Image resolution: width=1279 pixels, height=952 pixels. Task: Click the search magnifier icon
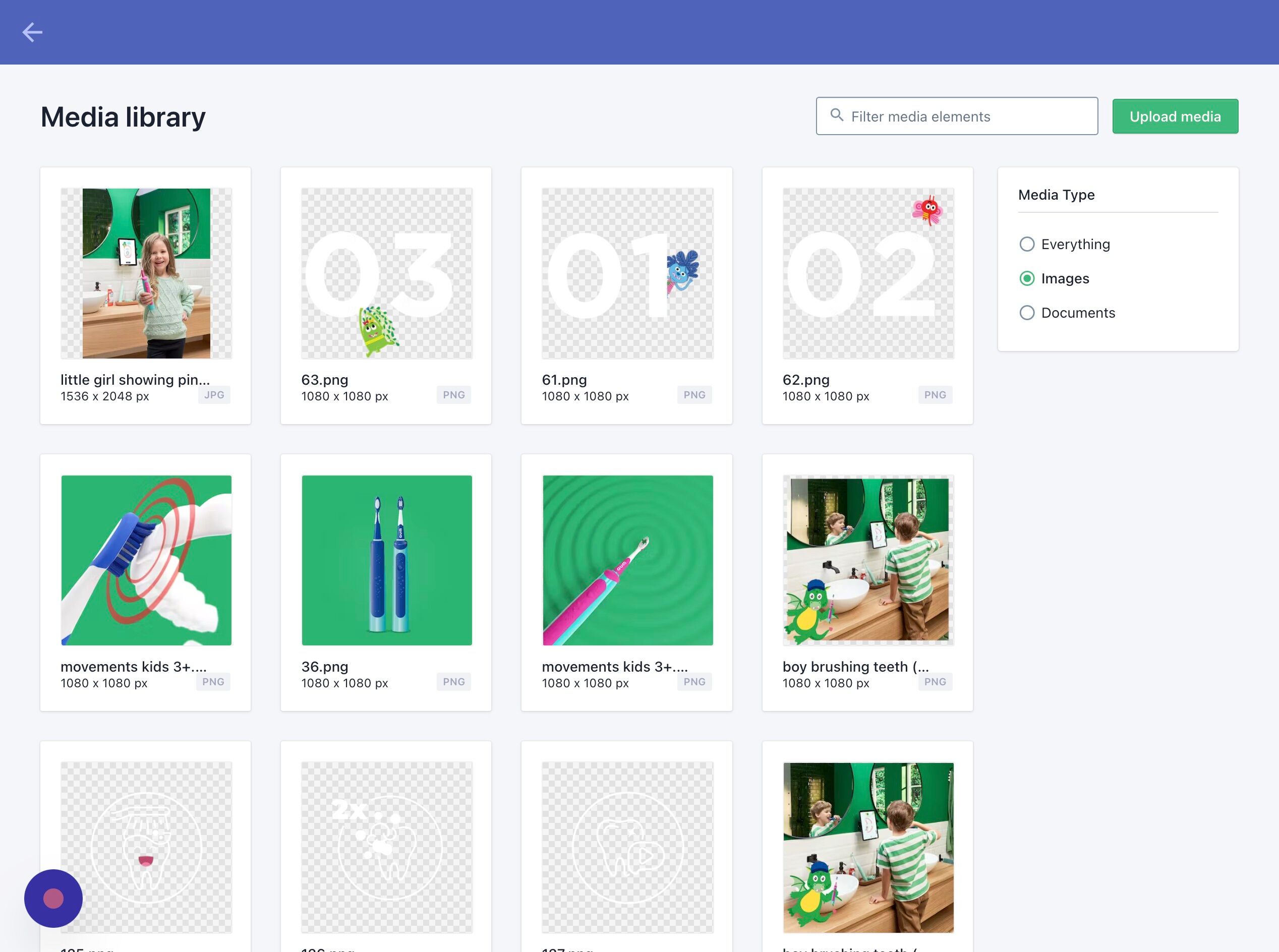point(836,115)
